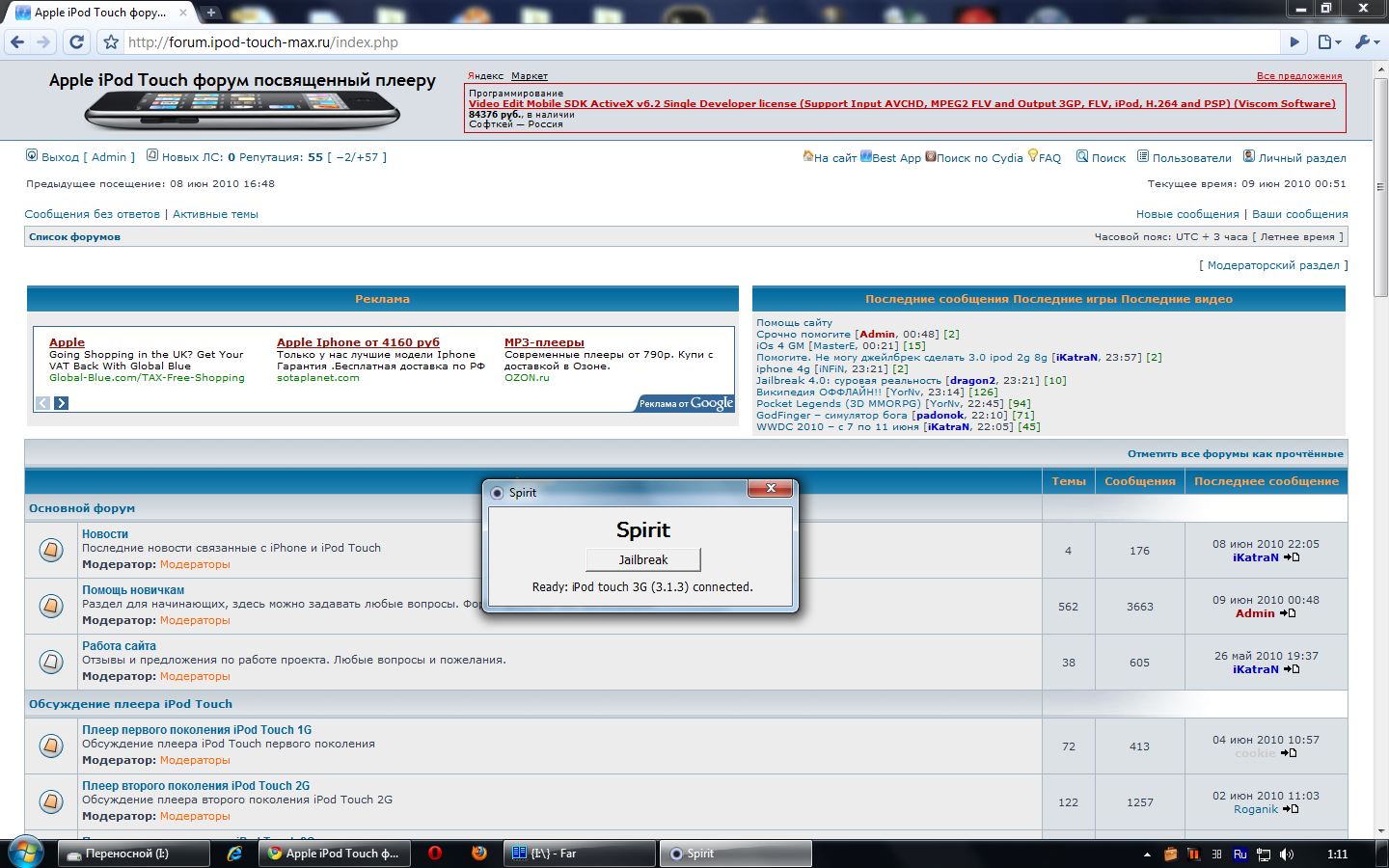Click the Новости forum status icon

click(51, 550)
